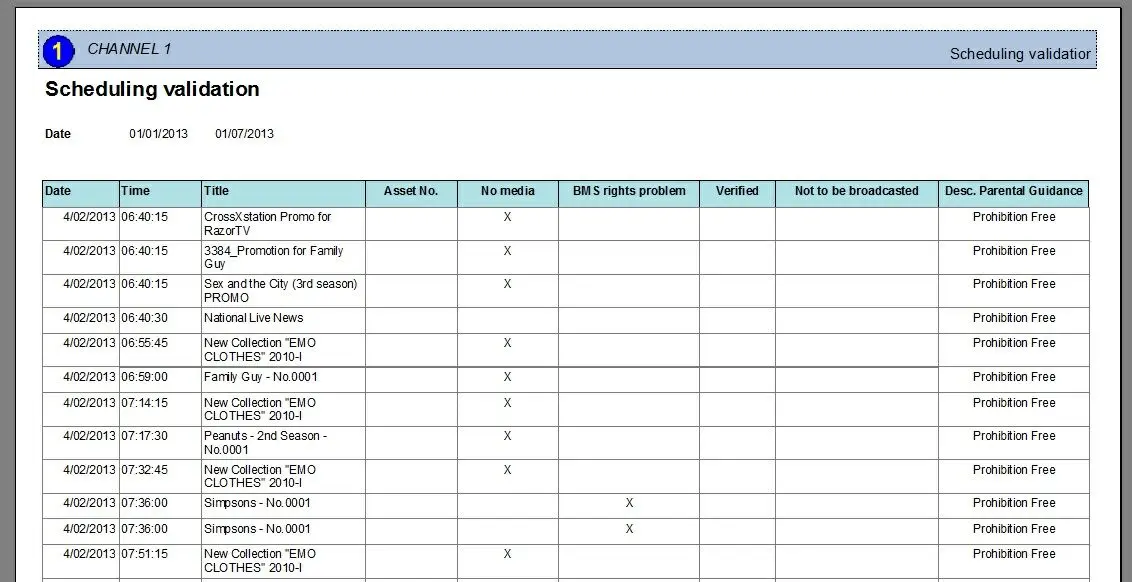Click the Family Guy - No.0001 title
This screenshot has width=1132, height=582.
(260, 377)
